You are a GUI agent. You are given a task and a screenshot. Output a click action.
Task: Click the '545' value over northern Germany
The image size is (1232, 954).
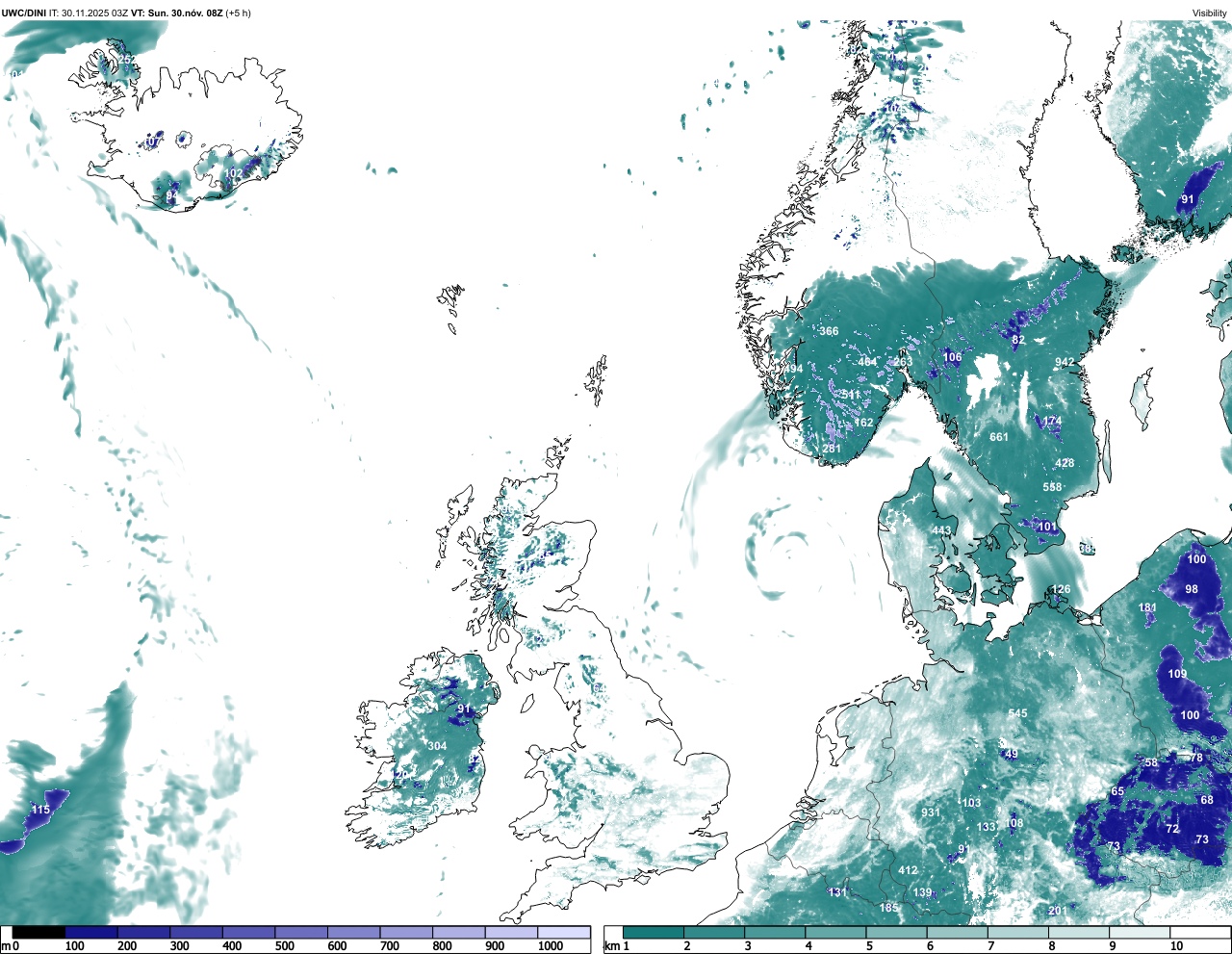(1017, 713)
